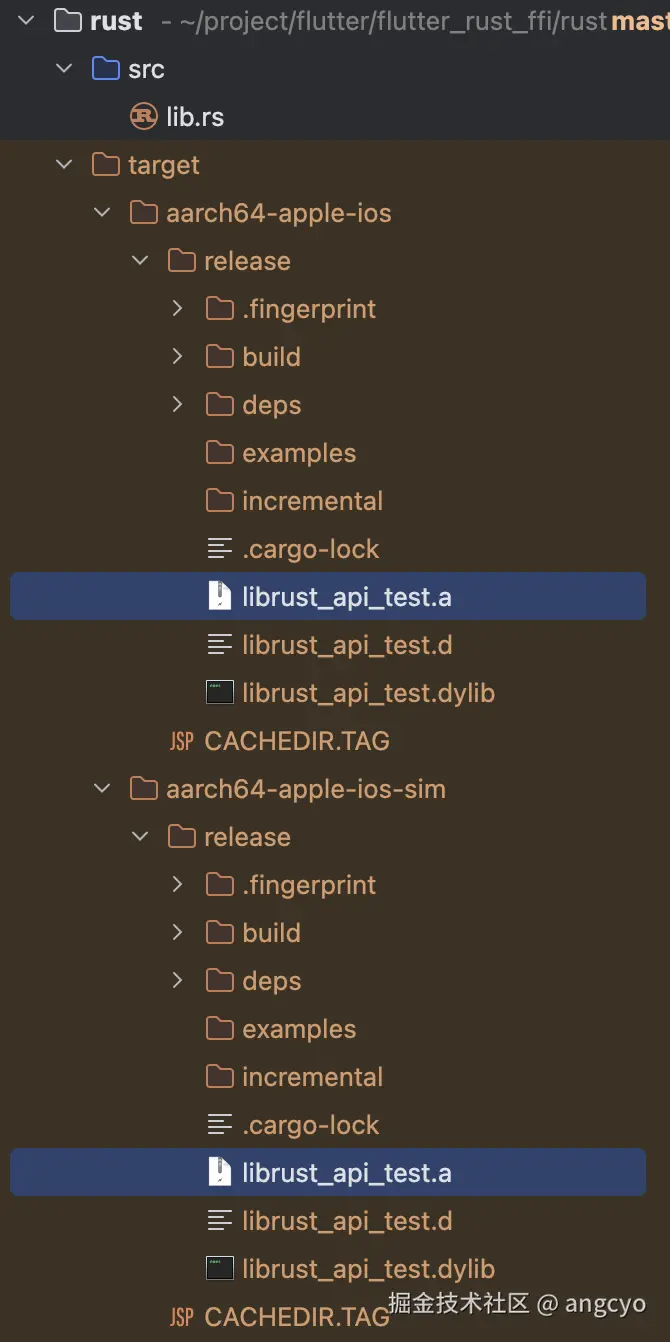Expand the deps folder under aarch64-apple-ios-sim

point(178,981)
